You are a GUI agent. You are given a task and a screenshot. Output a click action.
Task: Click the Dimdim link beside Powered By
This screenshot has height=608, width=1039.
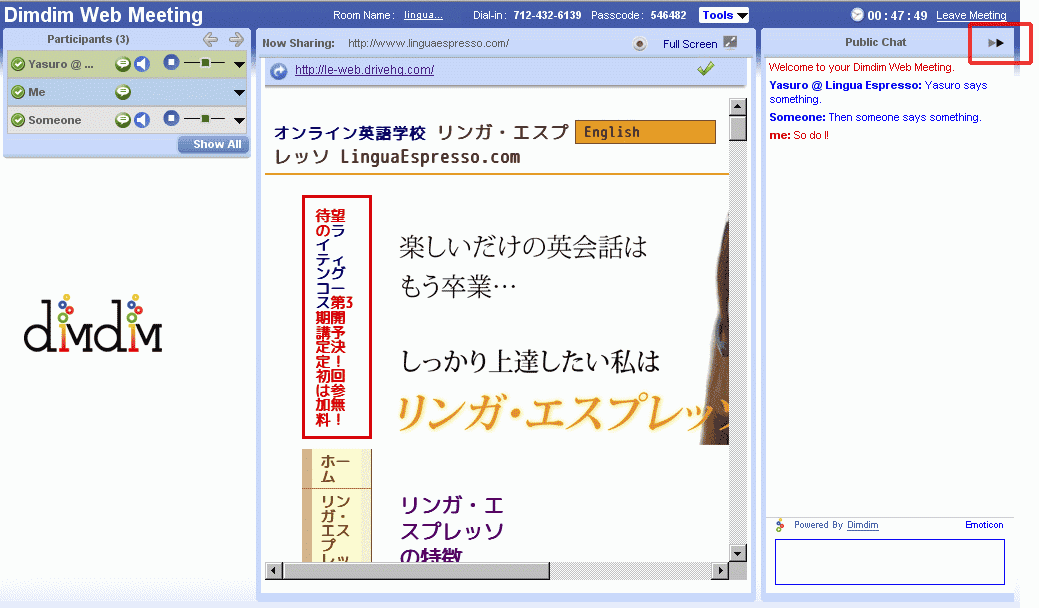tap(863, 525)
